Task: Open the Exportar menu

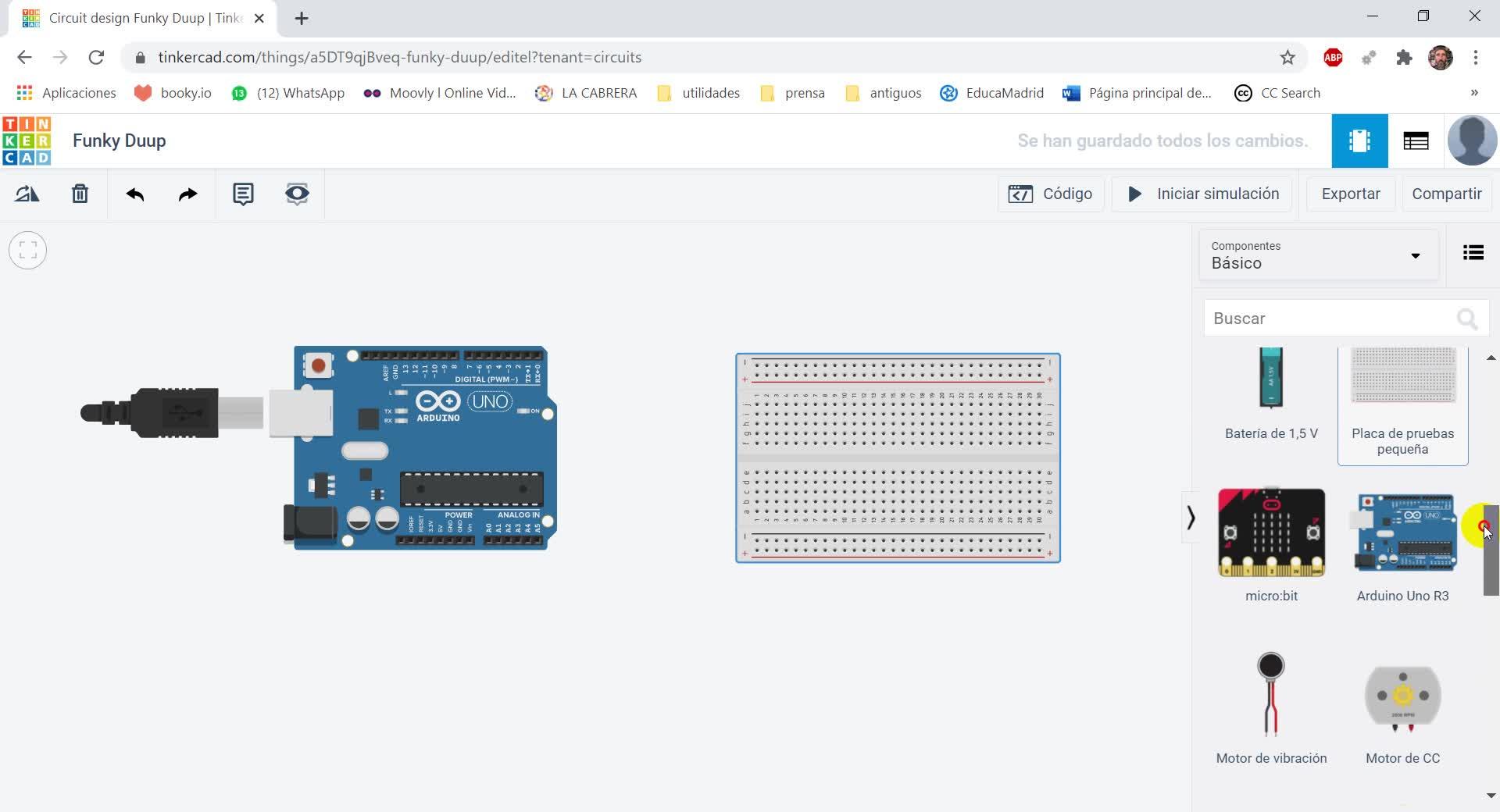Action: coord(1350,194)
